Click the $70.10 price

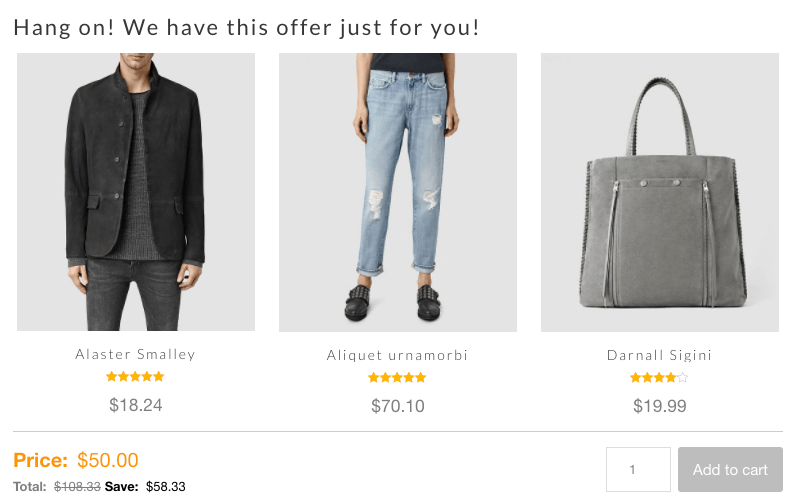(x=397, y=406)
